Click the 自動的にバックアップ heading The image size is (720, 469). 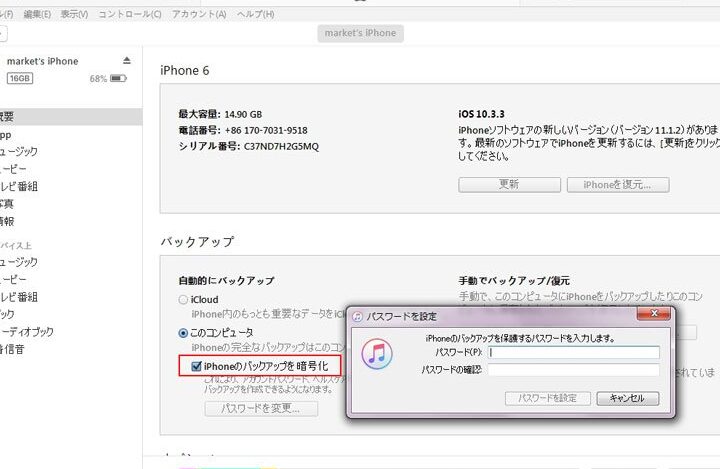point(226,281)
